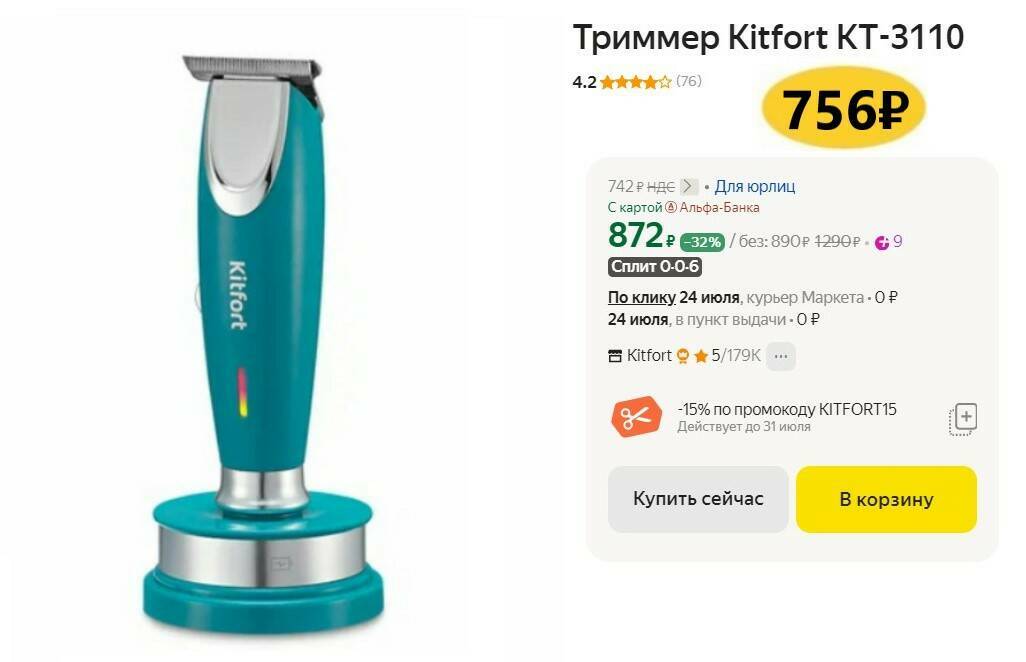The height and width of the screenshot is (662, 1026).
Task: Add the trimmer to cart with В корзину
Action: (x=886, y=499)
